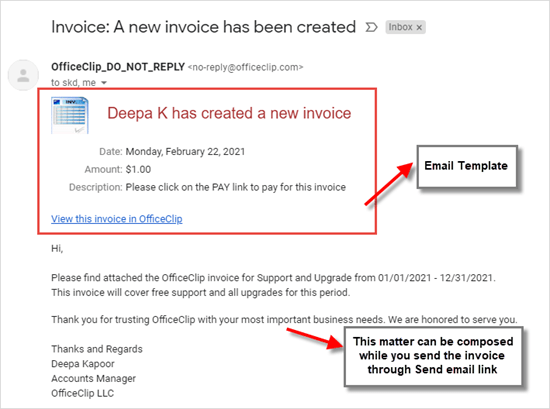Remove the Inbox label using its x

(x=419, y=27)
